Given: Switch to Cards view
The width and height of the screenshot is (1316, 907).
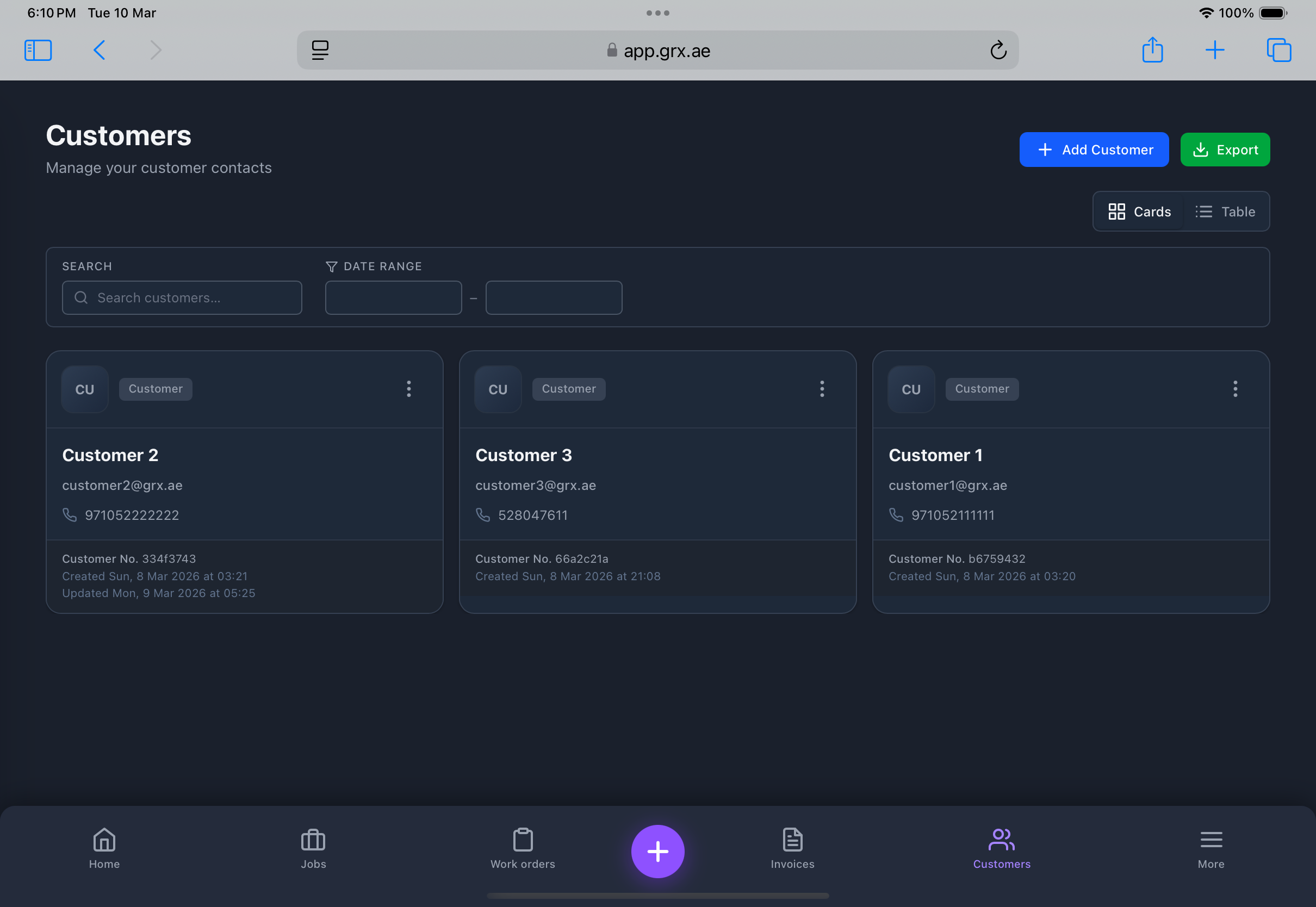Looking at the screenshot, I should [1139, 212].
